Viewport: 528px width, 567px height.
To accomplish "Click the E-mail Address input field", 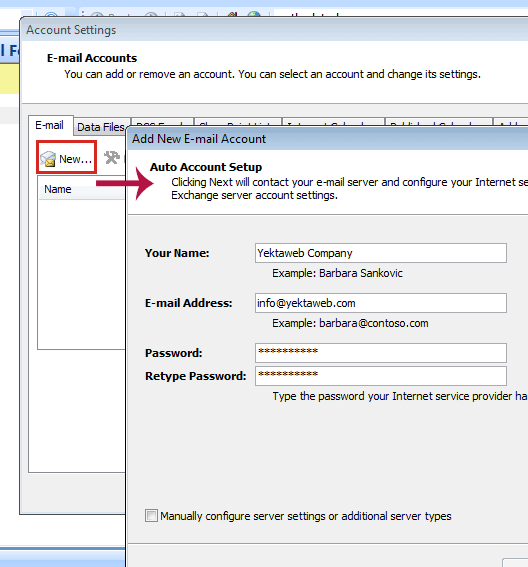I will coord(380,303).
